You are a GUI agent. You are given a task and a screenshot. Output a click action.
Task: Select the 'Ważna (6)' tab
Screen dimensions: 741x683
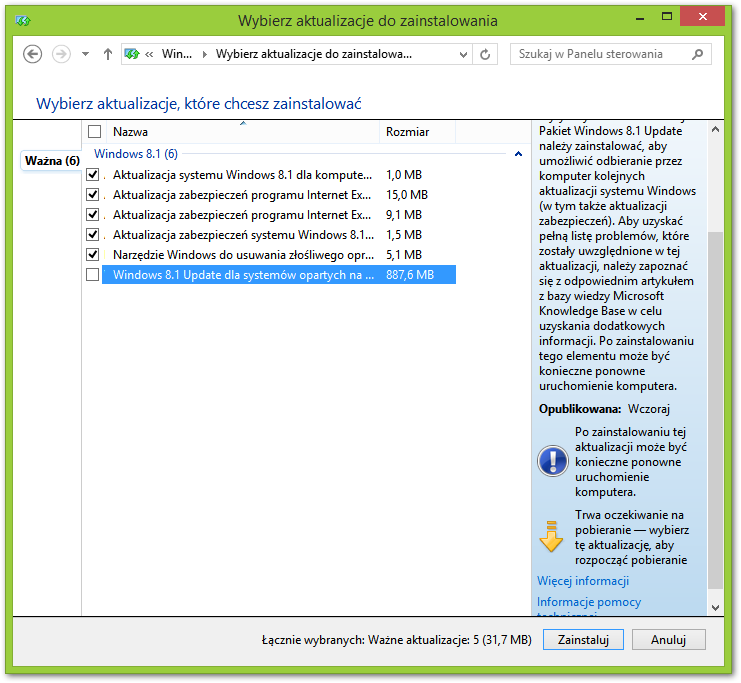click(52, 161)
